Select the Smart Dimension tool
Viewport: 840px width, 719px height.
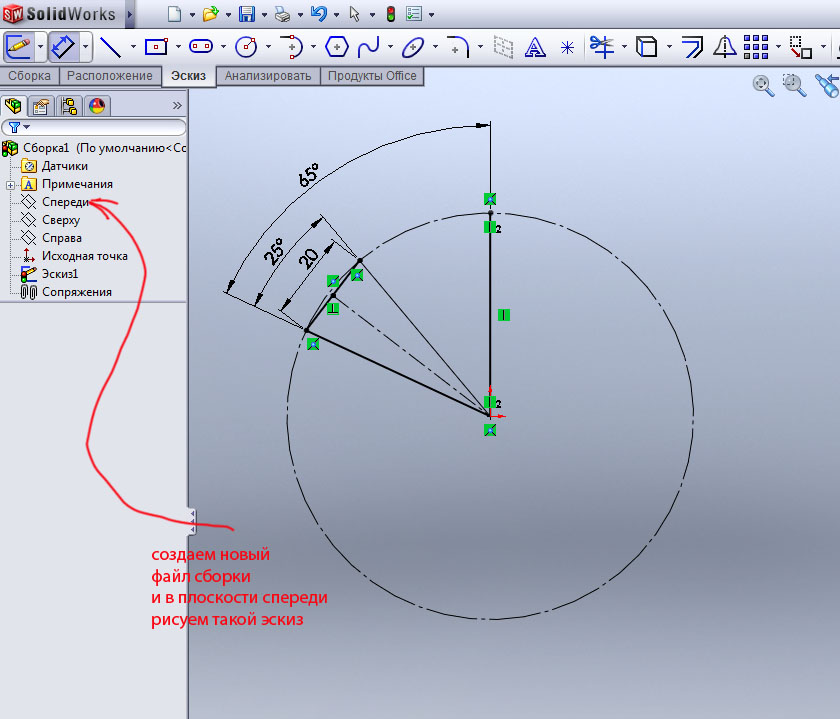[63, 46]
